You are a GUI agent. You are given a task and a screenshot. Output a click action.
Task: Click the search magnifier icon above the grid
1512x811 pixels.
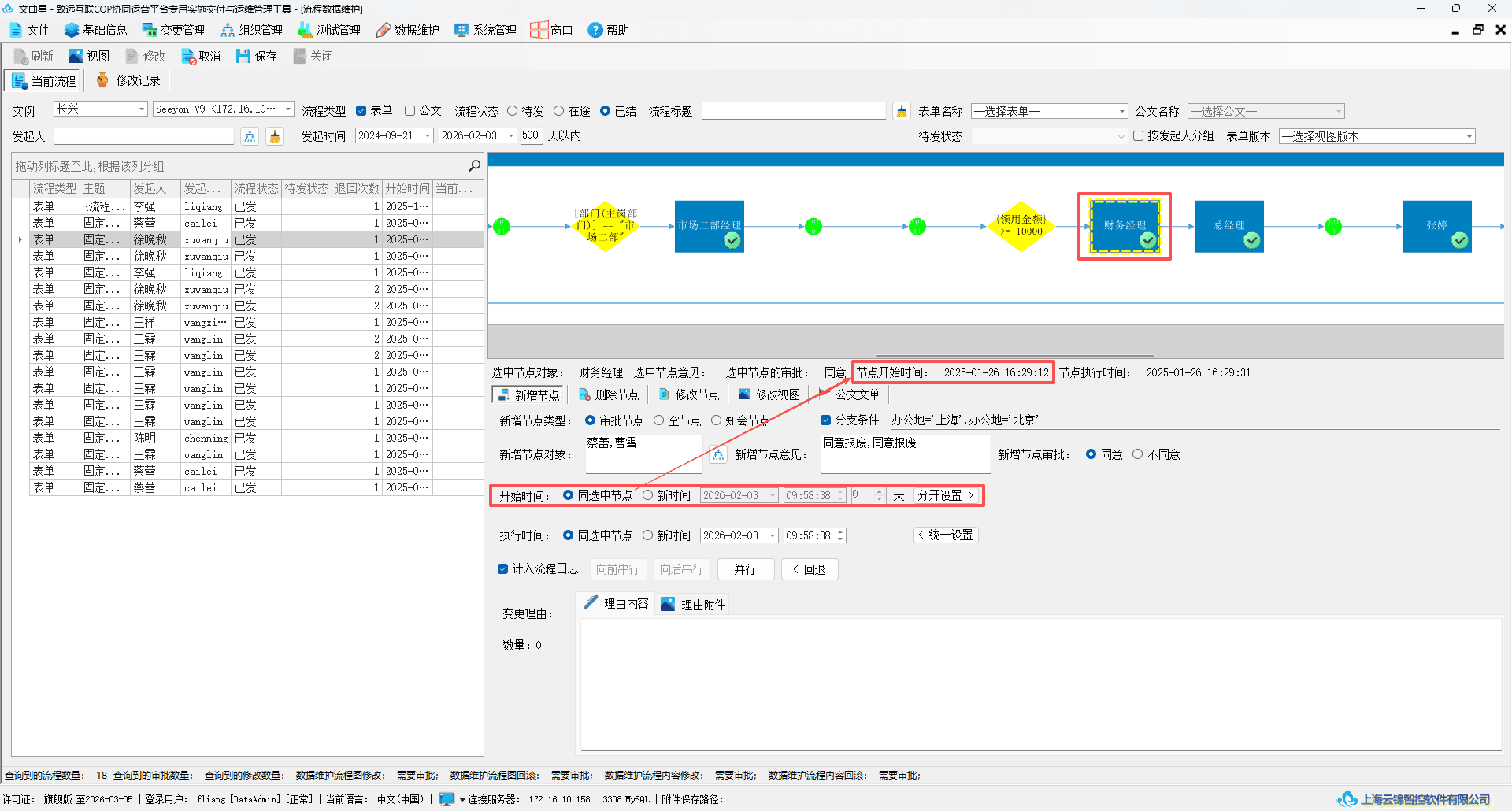(x=474, y=165)
